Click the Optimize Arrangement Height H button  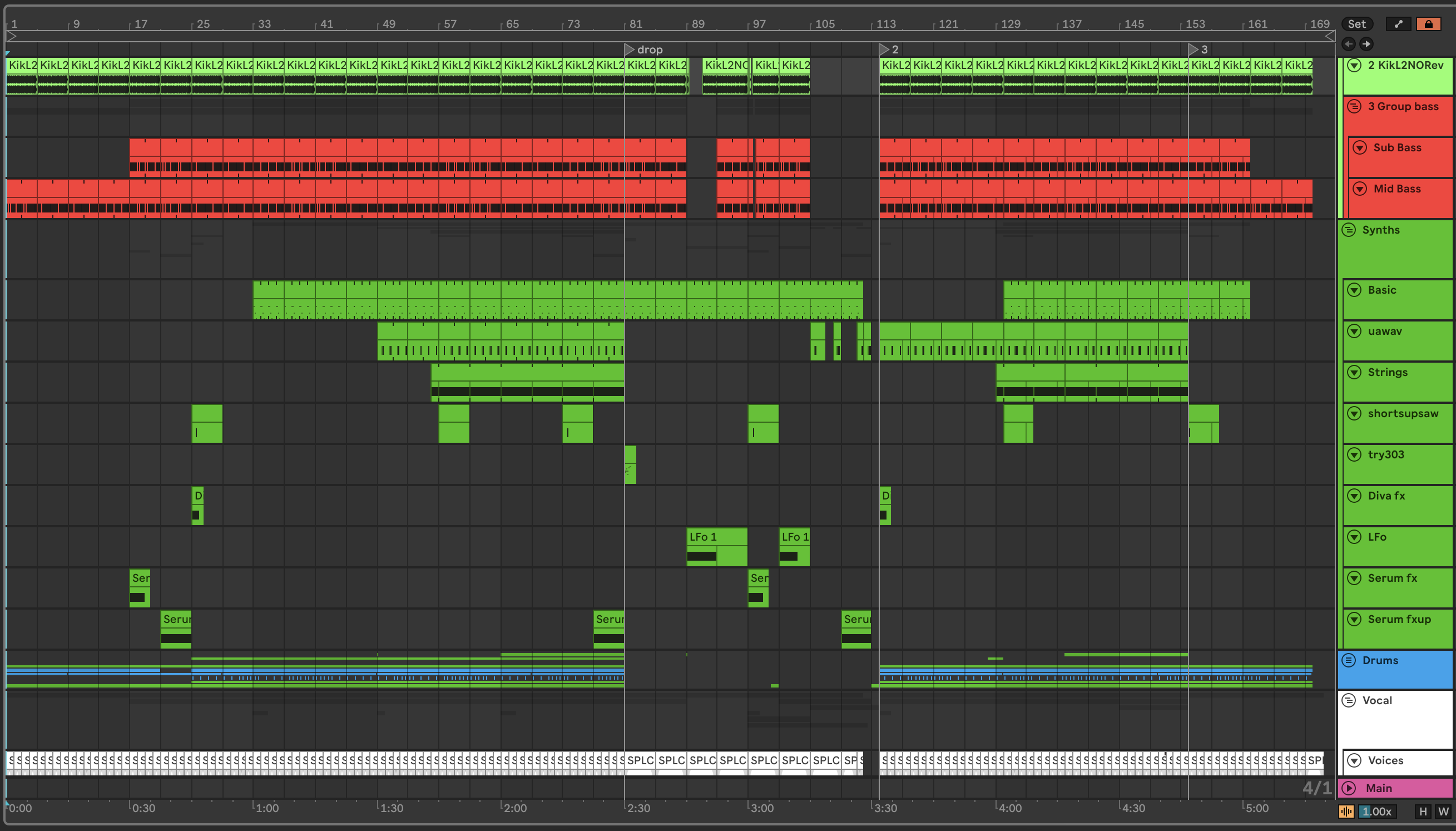(1423, 811)
